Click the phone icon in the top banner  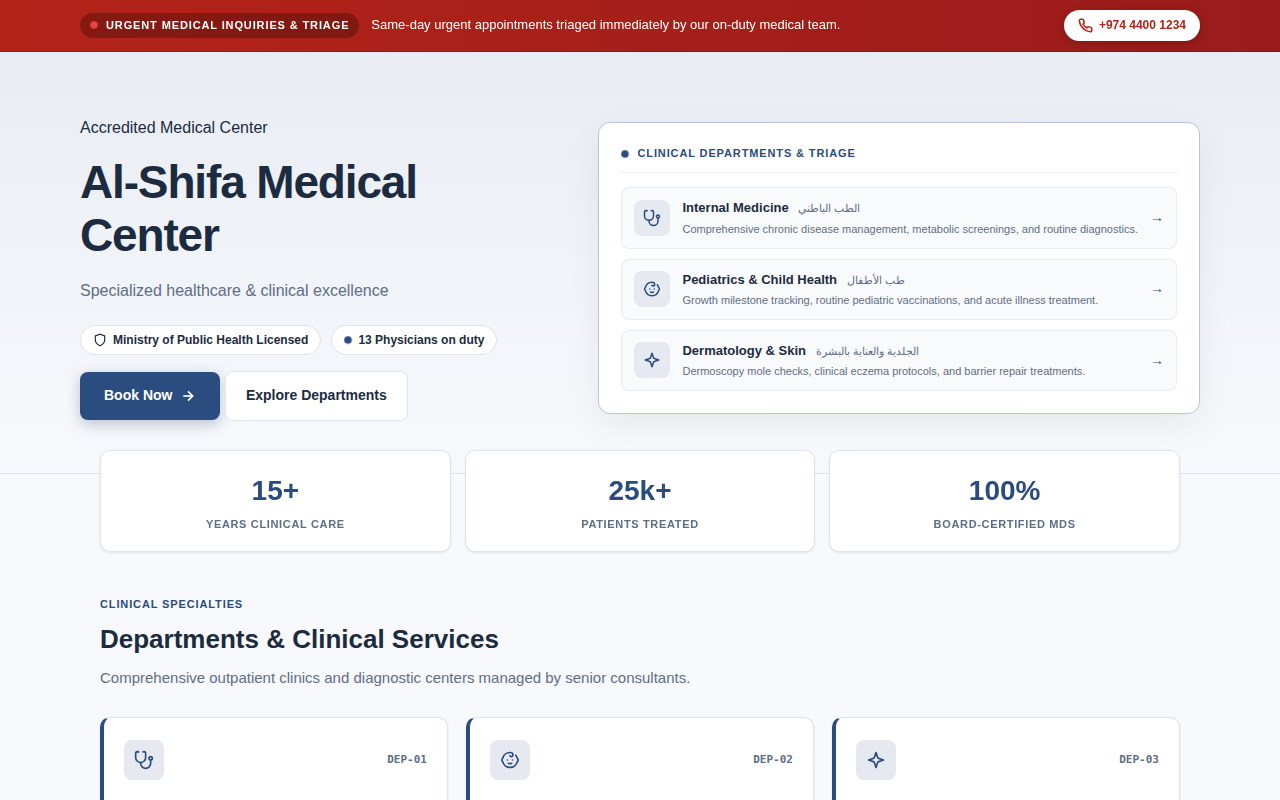tap(1085, 26)
